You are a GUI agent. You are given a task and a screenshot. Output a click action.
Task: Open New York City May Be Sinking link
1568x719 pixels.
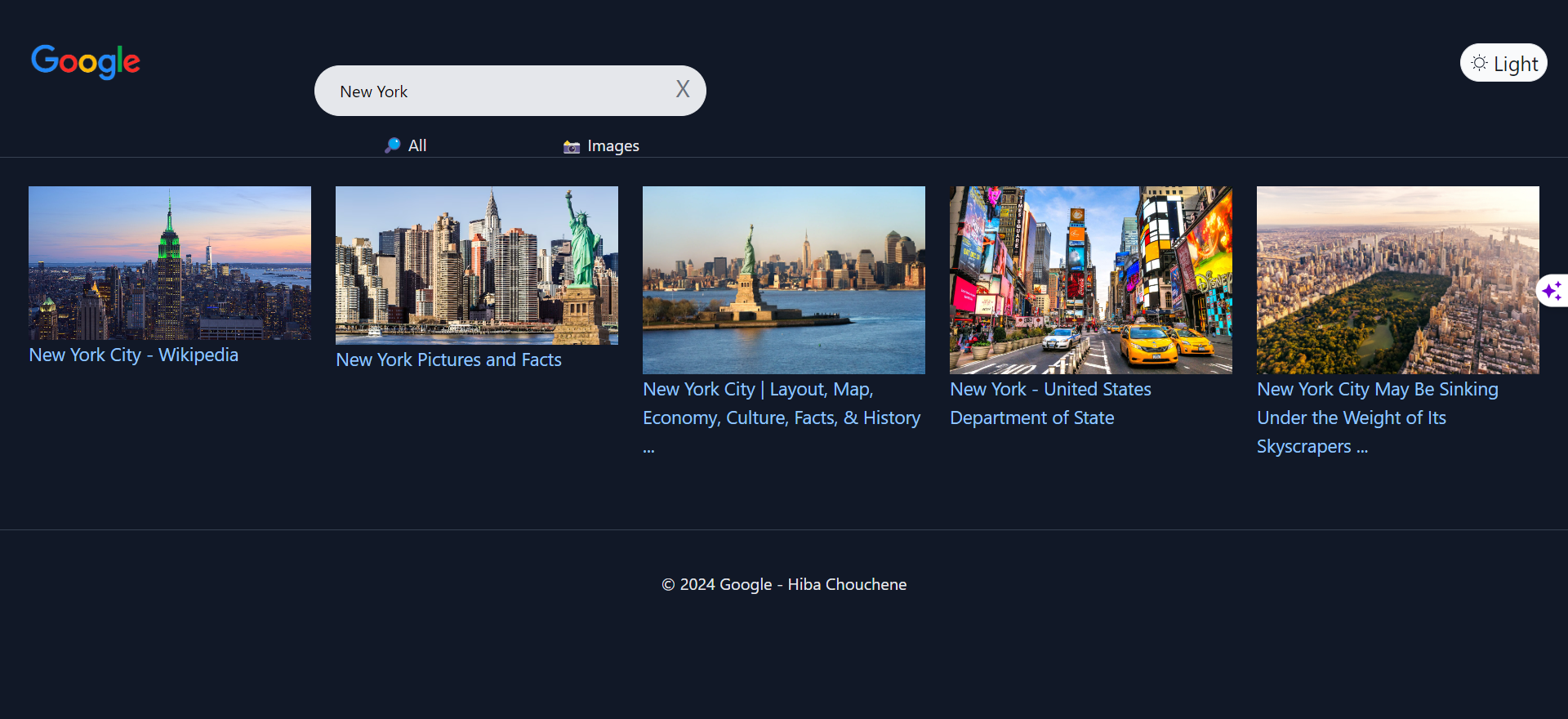pyautogui.click(x=1378, y=418)
